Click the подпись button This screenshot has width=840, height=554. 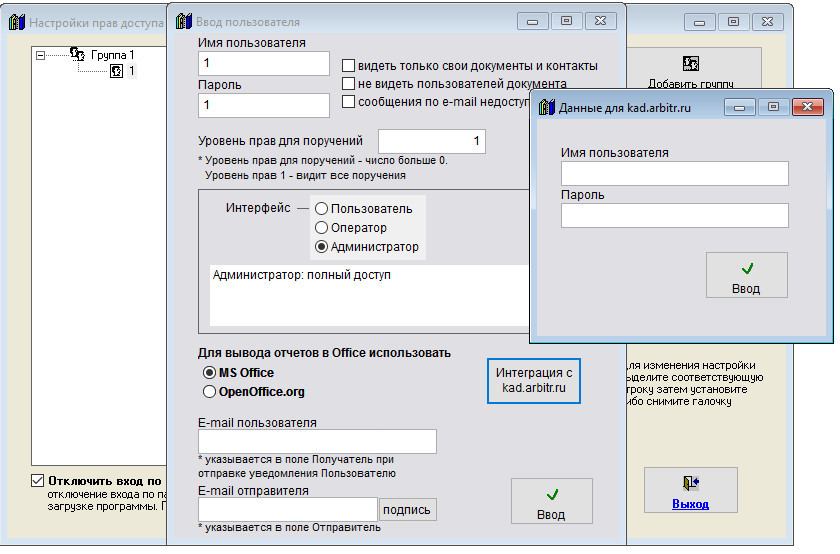pyautogui.click(x=407, y=510)
